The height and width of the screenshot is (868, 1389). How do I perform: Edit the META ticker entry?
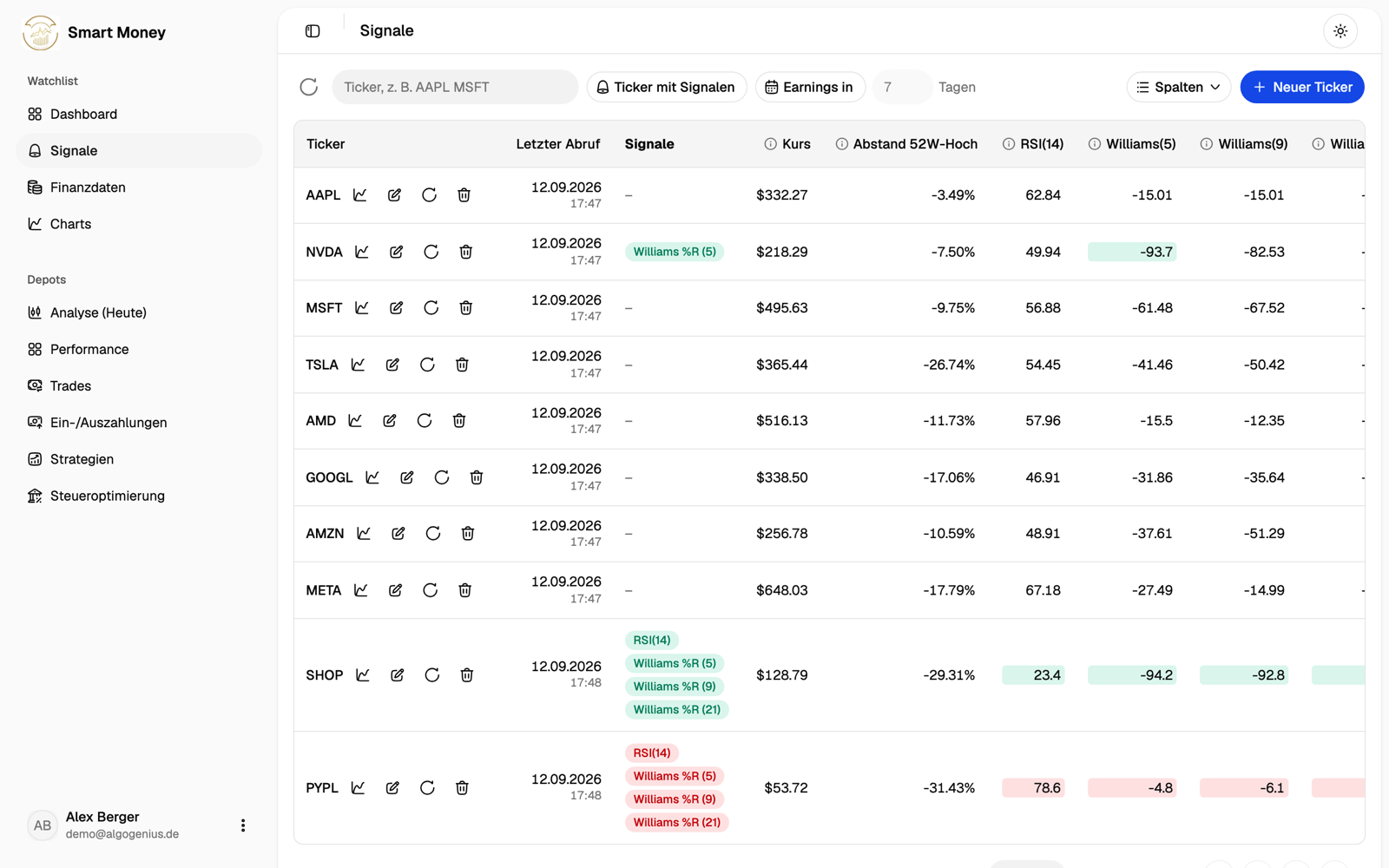pos(396,590)
